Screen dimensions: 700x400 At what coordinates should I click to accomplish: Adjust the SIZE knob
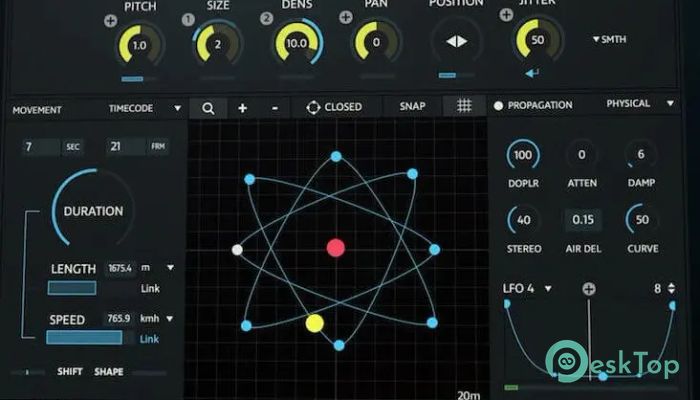pyautogui.click(x=218, y=44)
